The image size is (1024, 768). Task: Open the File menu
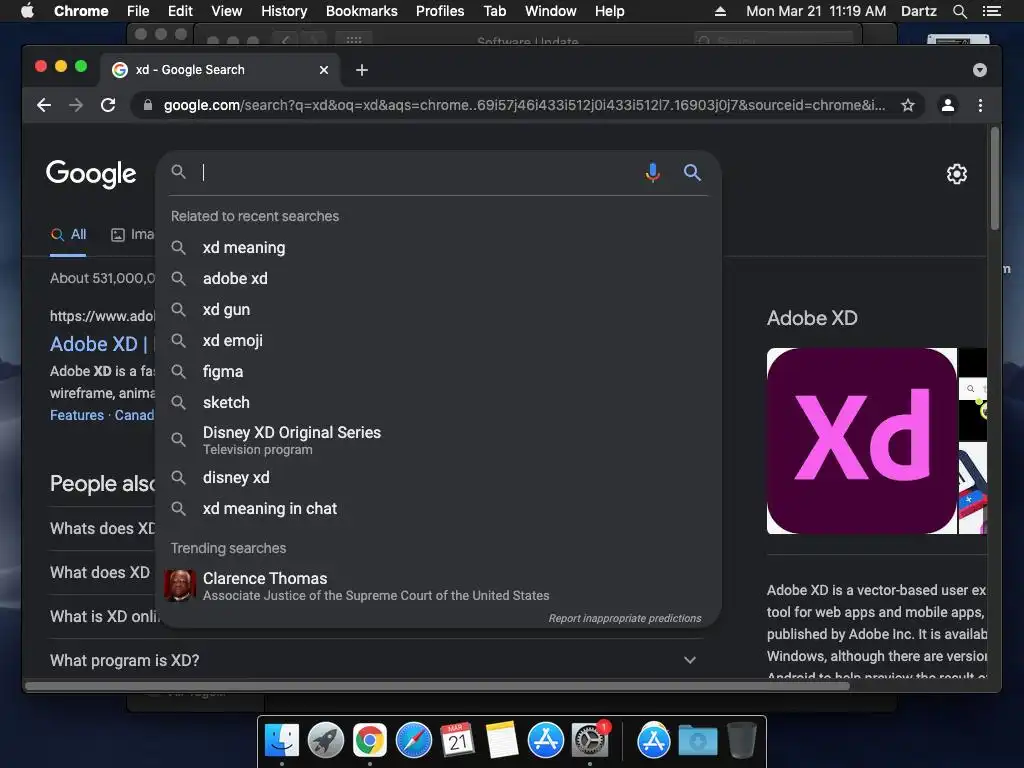pyautogui.click(x=138, y=11)
